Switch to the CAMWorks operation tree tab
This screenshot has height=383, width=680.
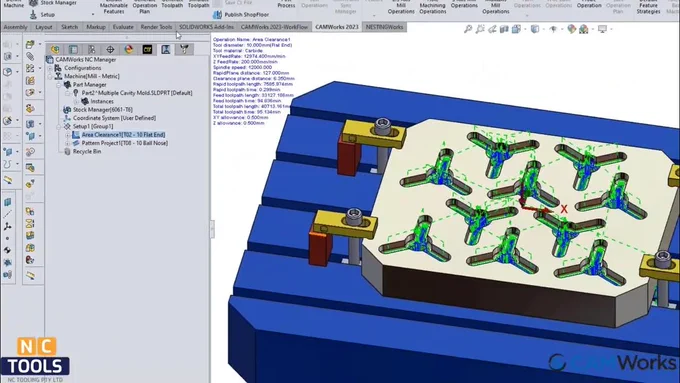(x=166, y=49)
